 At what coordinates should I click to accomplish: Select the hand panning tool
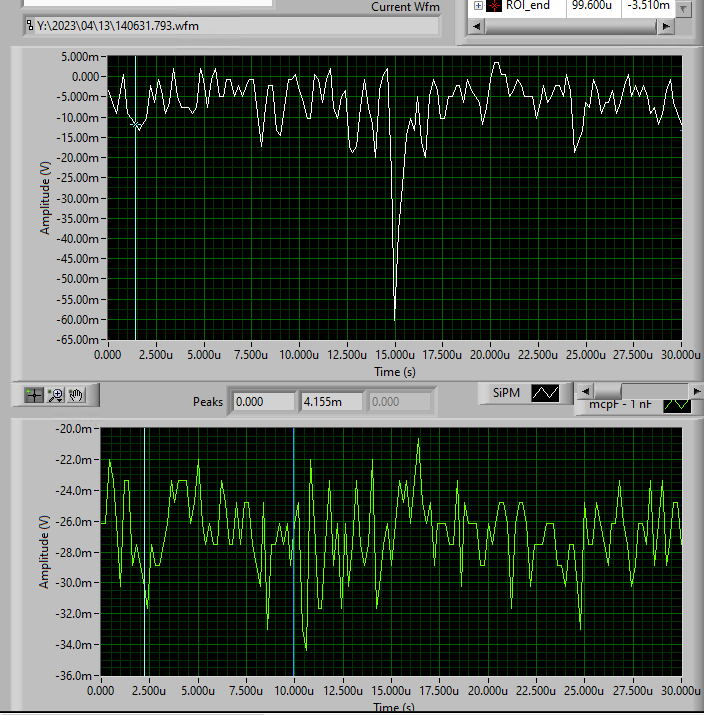(76, 395)
